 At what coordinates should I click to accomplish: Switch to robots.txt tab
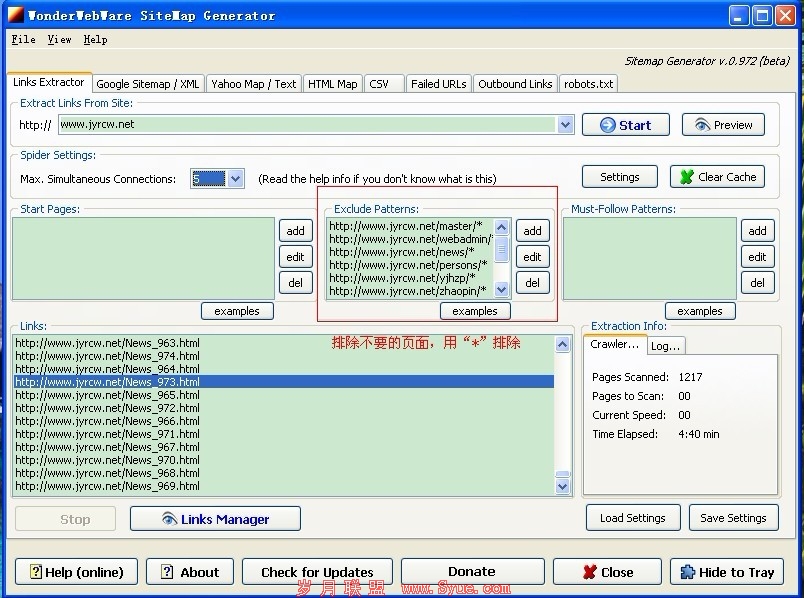(x=589, y=84)
